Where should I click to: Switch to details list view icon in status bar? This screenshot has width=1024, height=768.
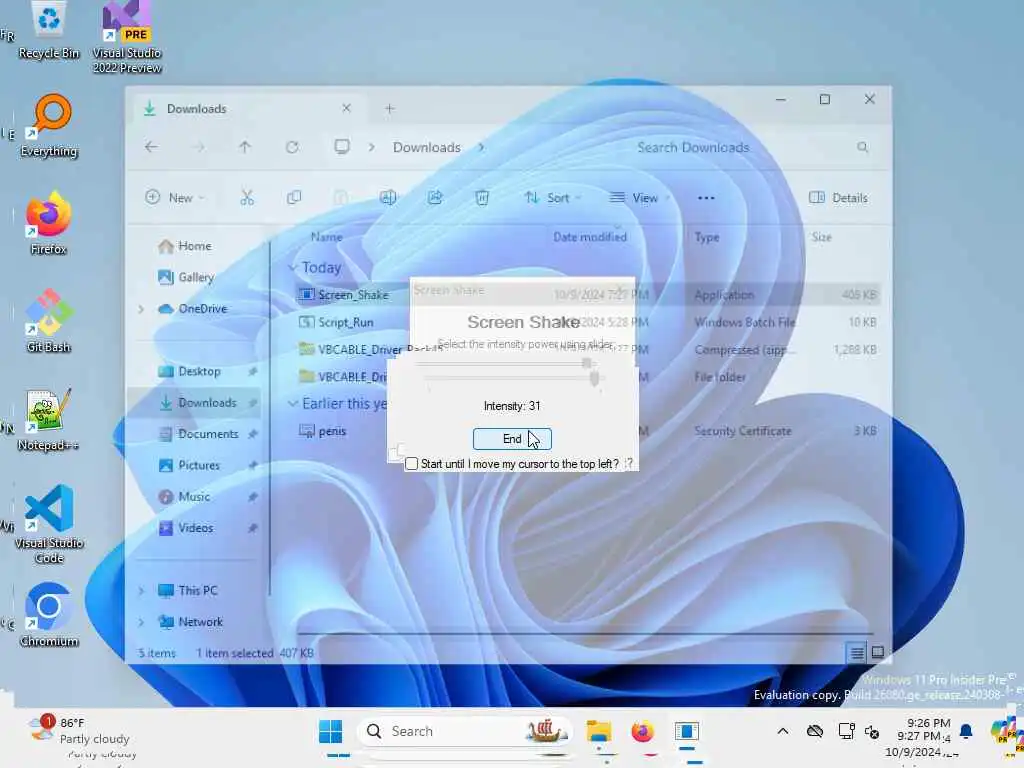tap(857, 652)
